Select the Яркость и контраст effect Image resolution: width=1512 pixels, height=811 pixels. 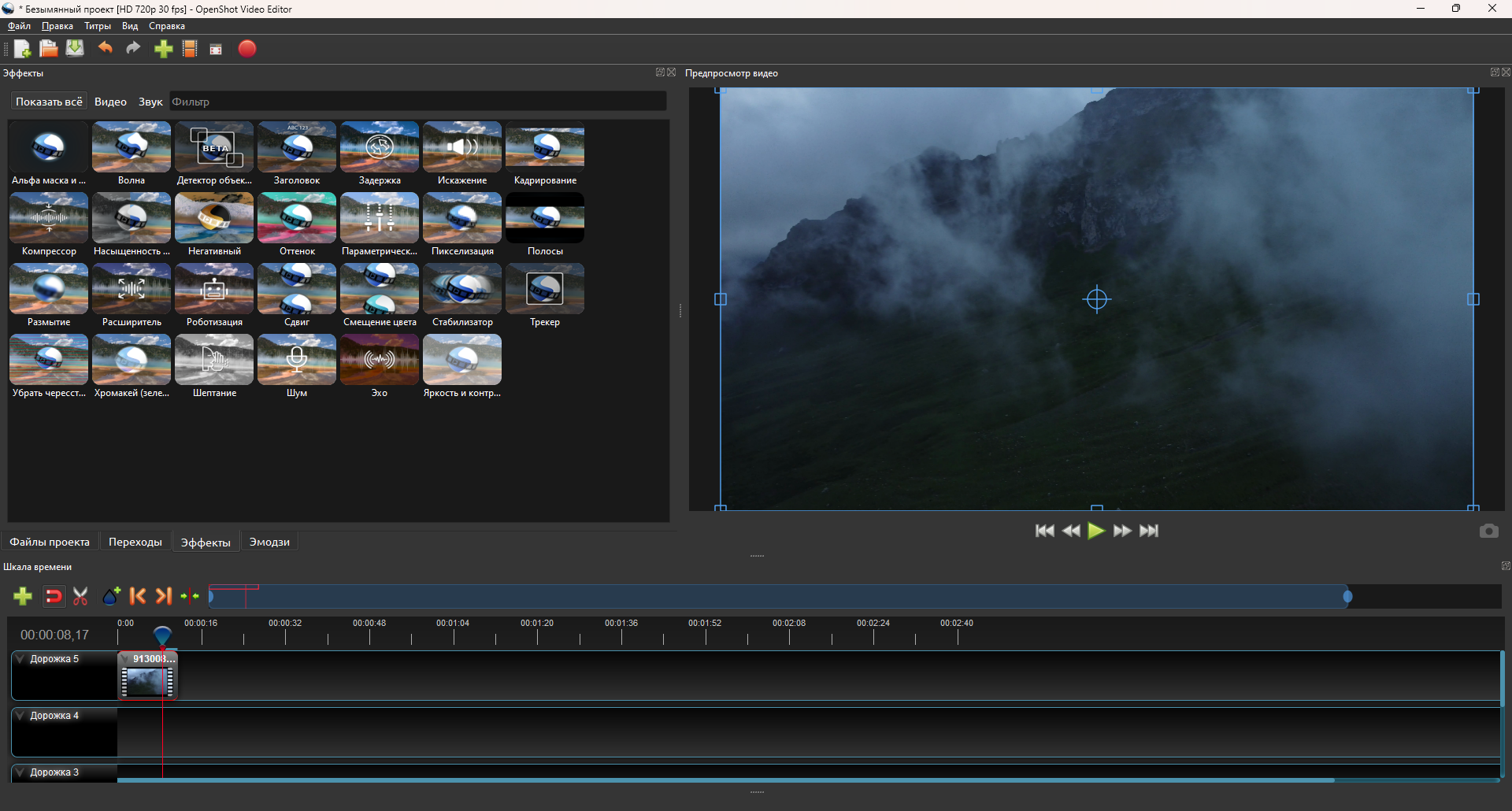462,367
